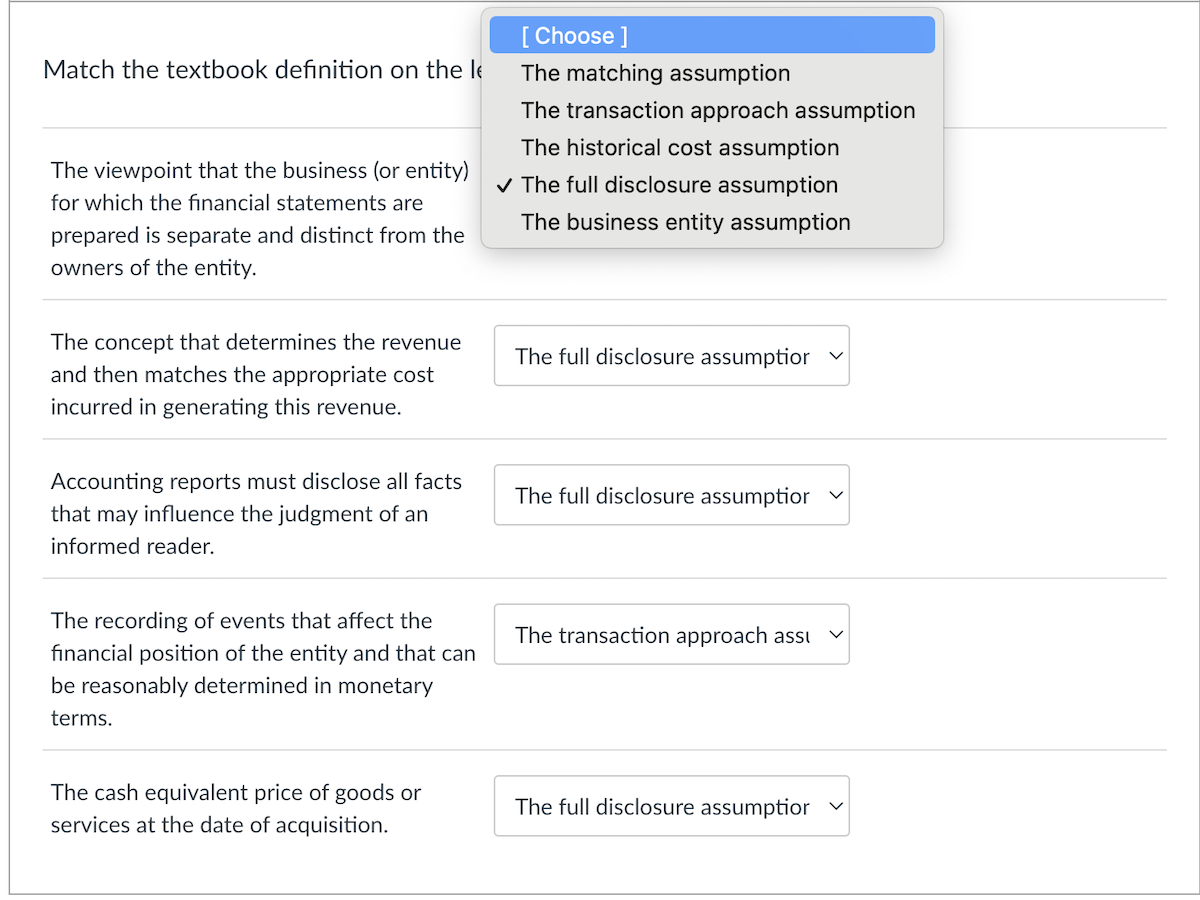Choose "The matching assumption" from the open list

point(655,73)
